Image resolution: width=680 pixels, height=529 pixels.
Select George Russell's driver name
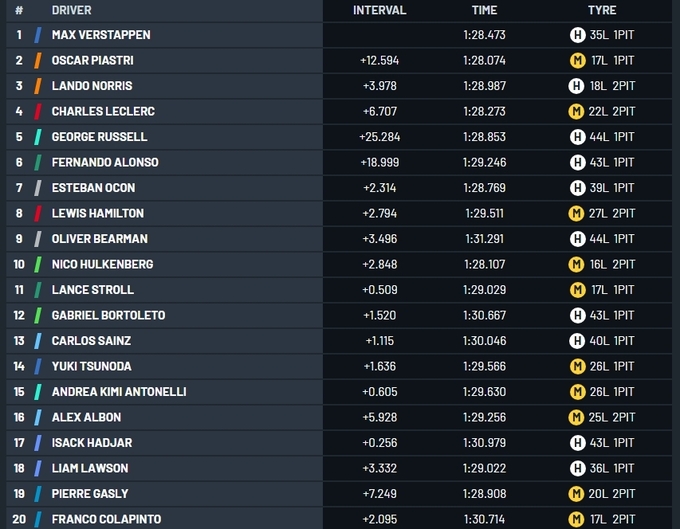coord(99,137)
